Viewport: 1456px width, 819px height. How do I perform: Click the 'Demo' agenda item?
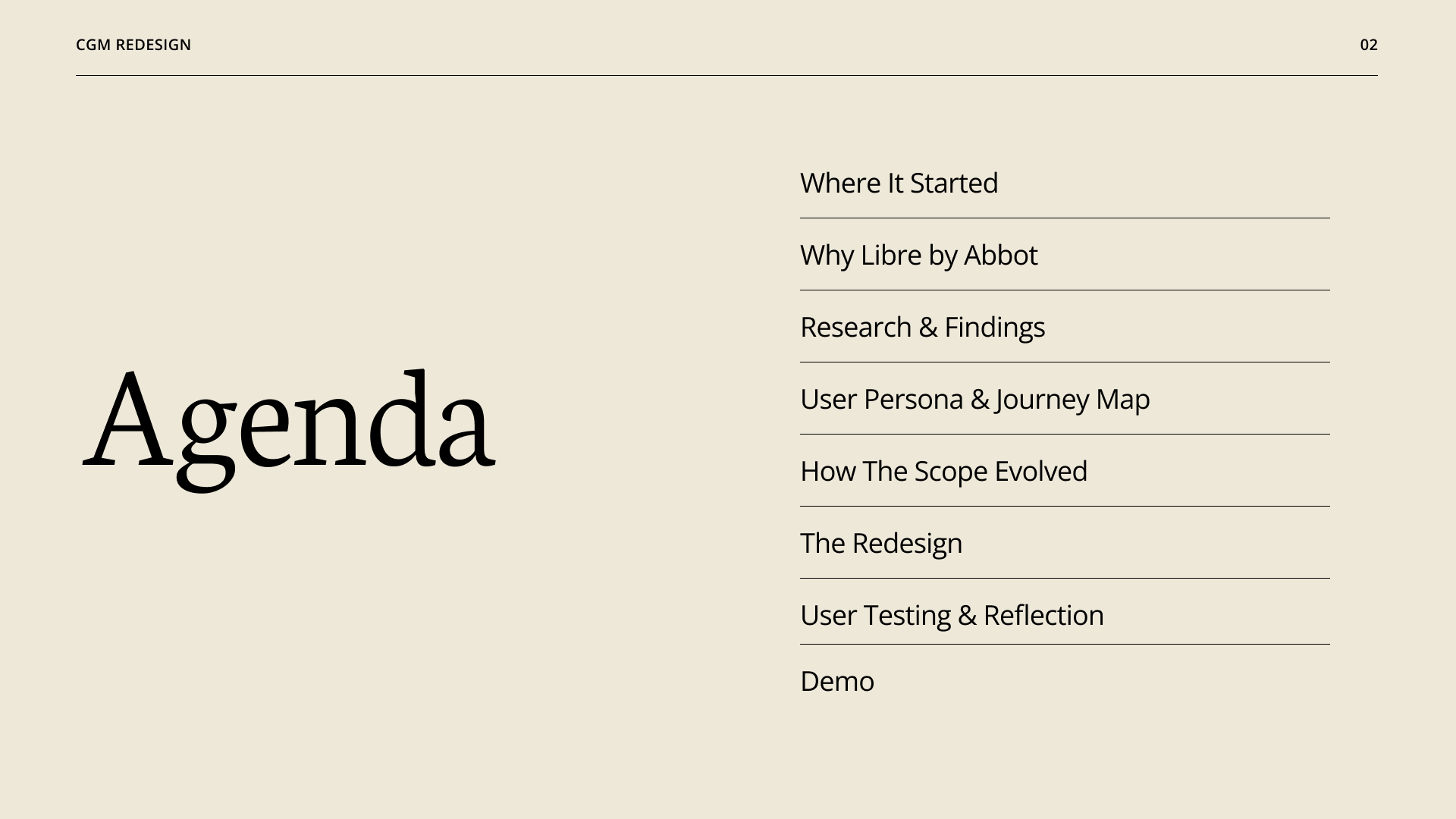[x=837, y=681]
